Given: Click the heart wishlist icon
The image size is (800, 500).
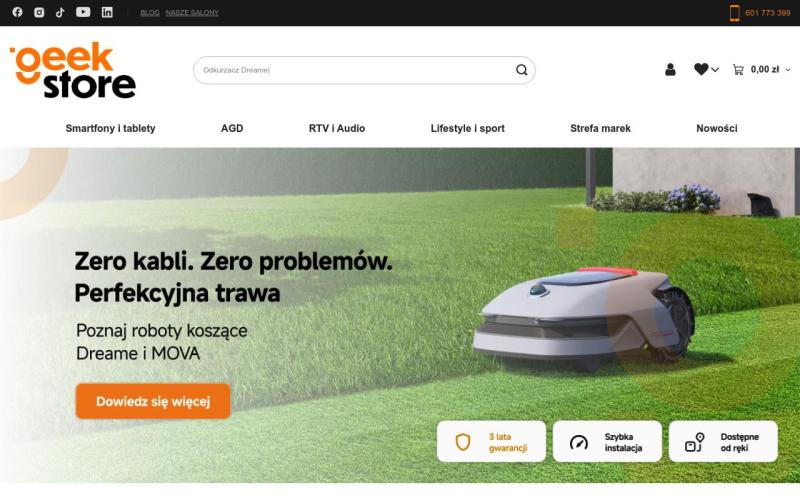Looking at the screenshot, I should coord(701,69).
